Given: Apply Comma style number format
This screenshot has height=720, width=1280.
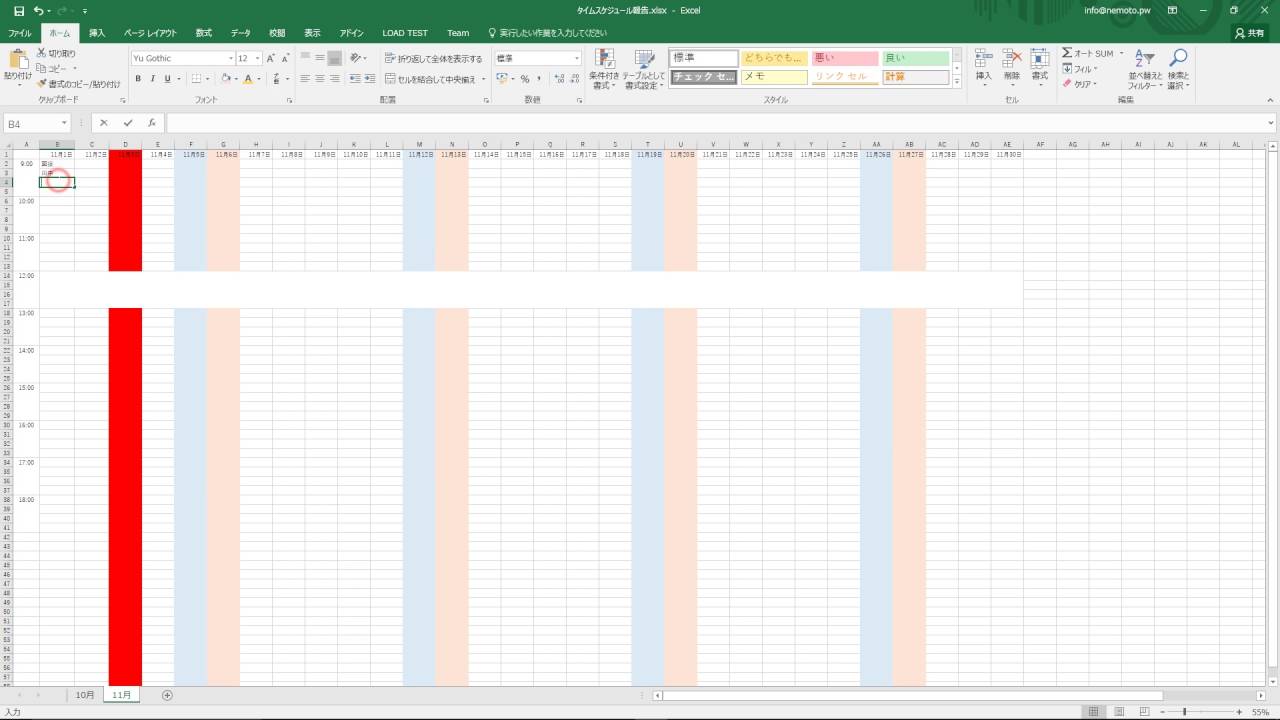Looking at the screenshot, I should (x=538, y=78).
